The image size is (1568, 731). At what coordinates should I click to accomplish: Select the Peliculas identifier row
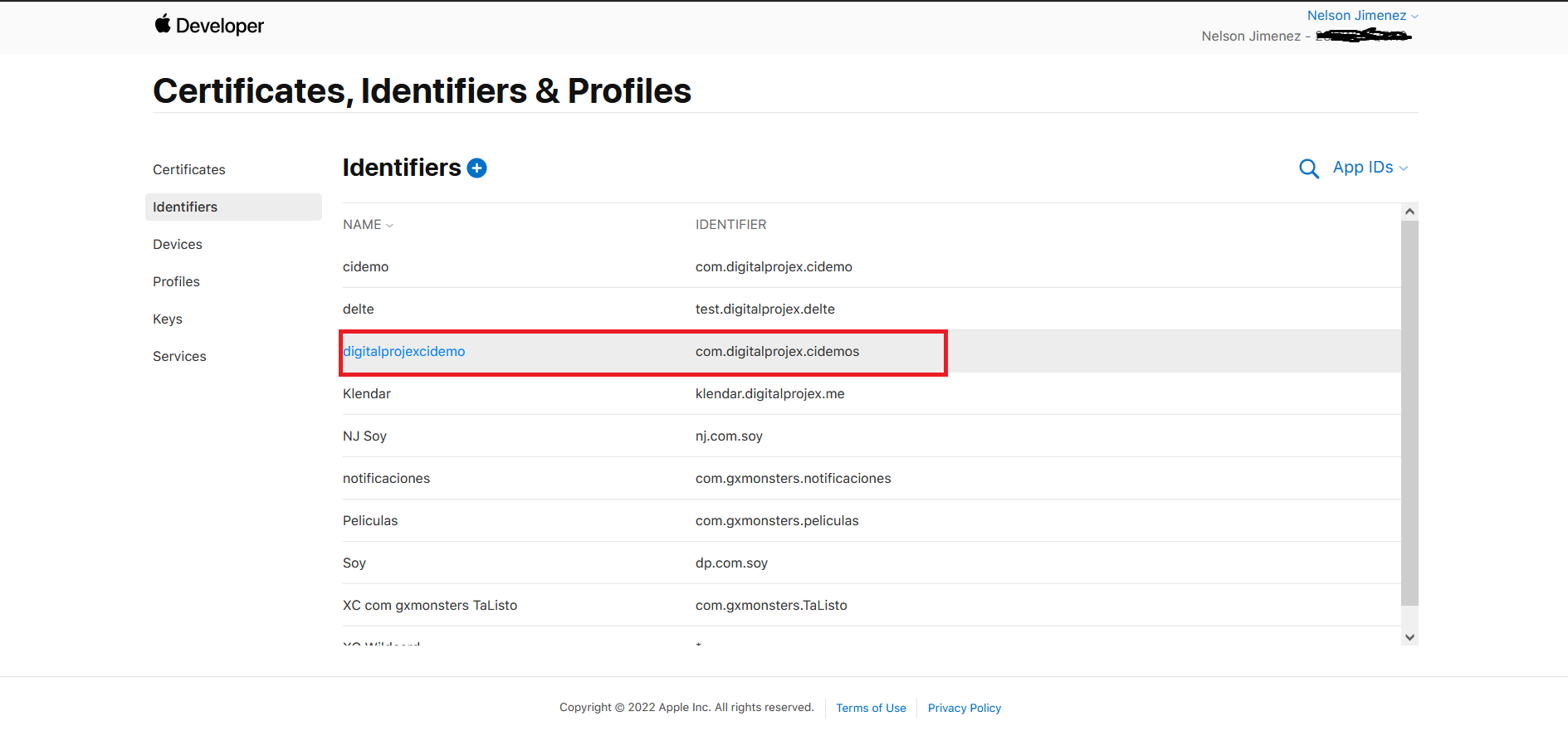tap(370, 520)
